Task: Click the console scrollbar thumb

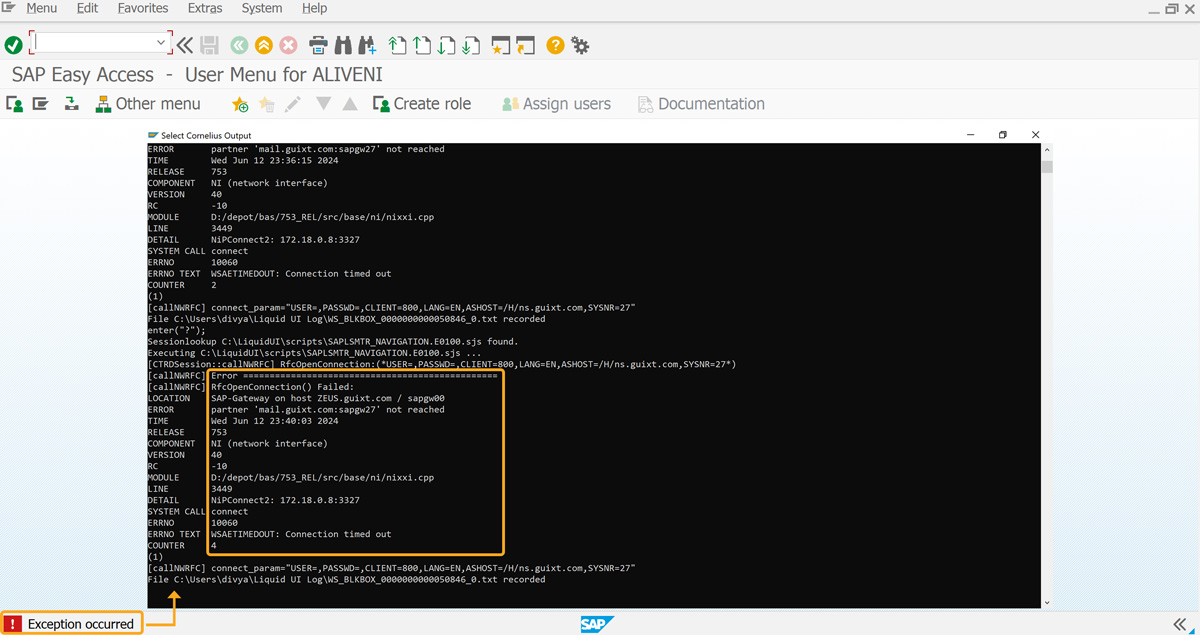Action: (1047, 166)
